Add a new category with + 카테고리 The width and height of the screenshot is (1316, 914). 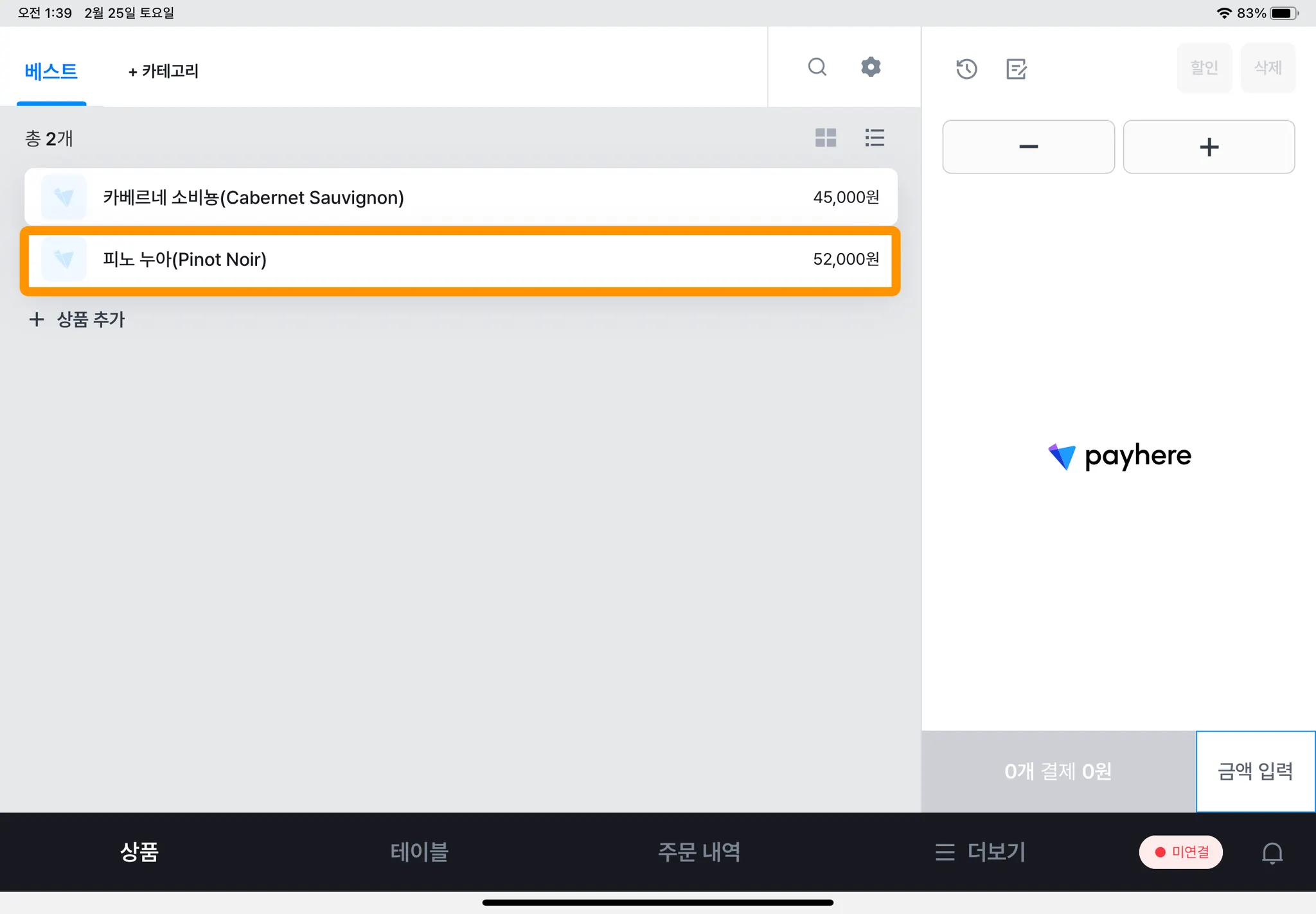pyautogui.click(x=163, y=71)
